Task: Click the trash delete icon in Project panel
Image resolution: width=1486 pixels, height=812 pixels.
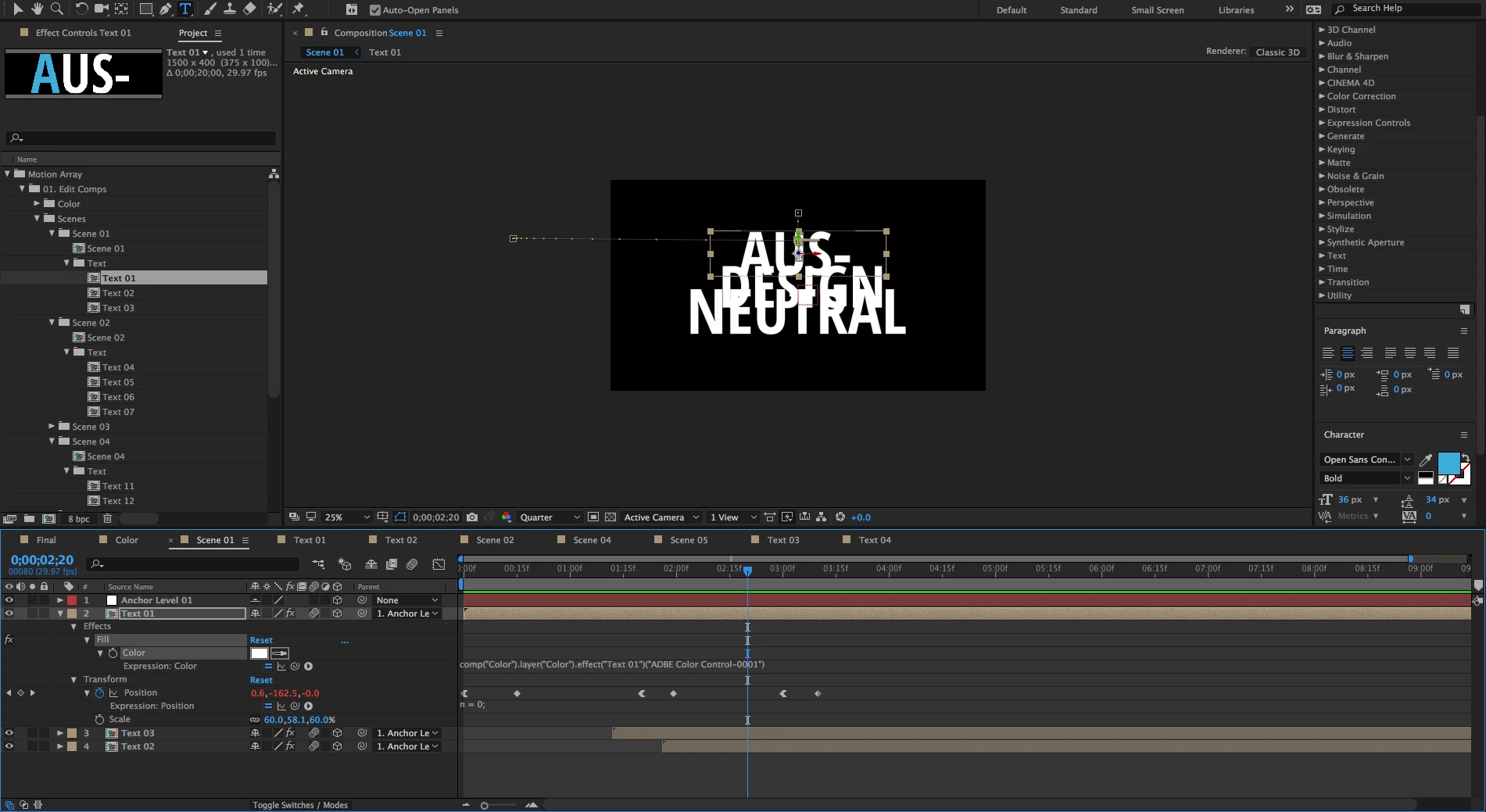Action: point(108,518)
